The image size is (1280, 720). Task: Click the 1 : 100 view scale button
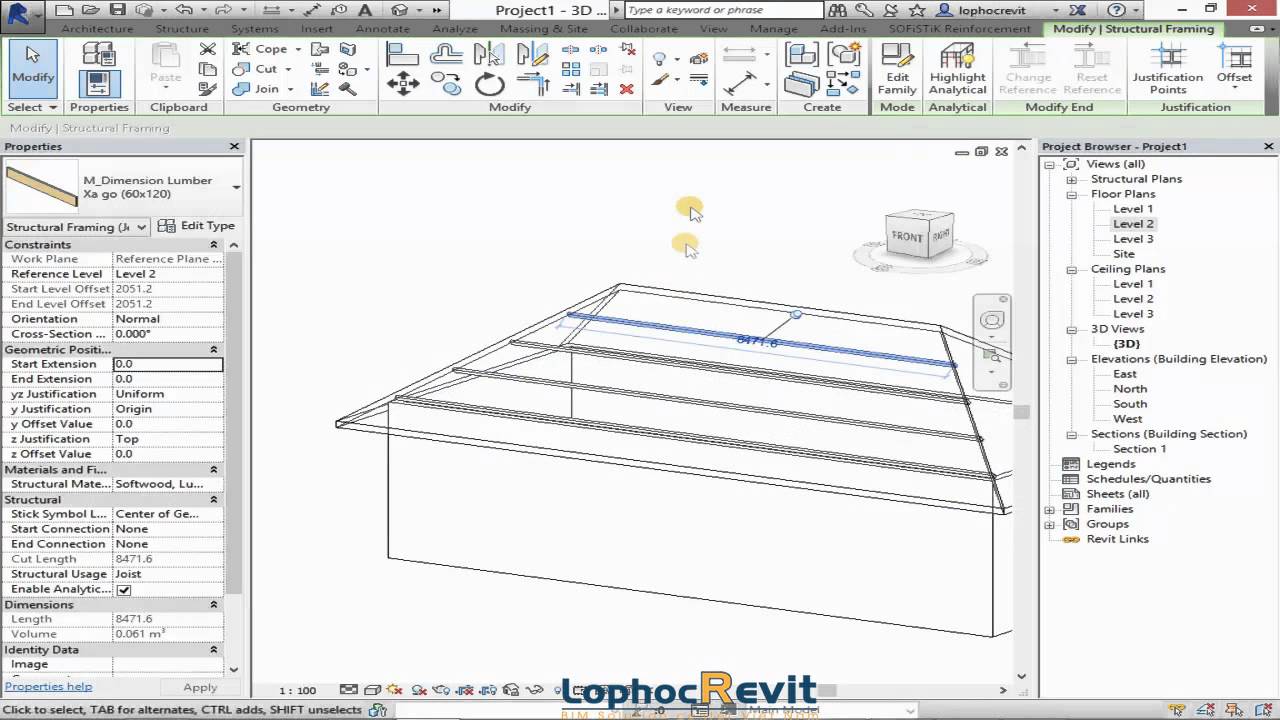(297, 690)
